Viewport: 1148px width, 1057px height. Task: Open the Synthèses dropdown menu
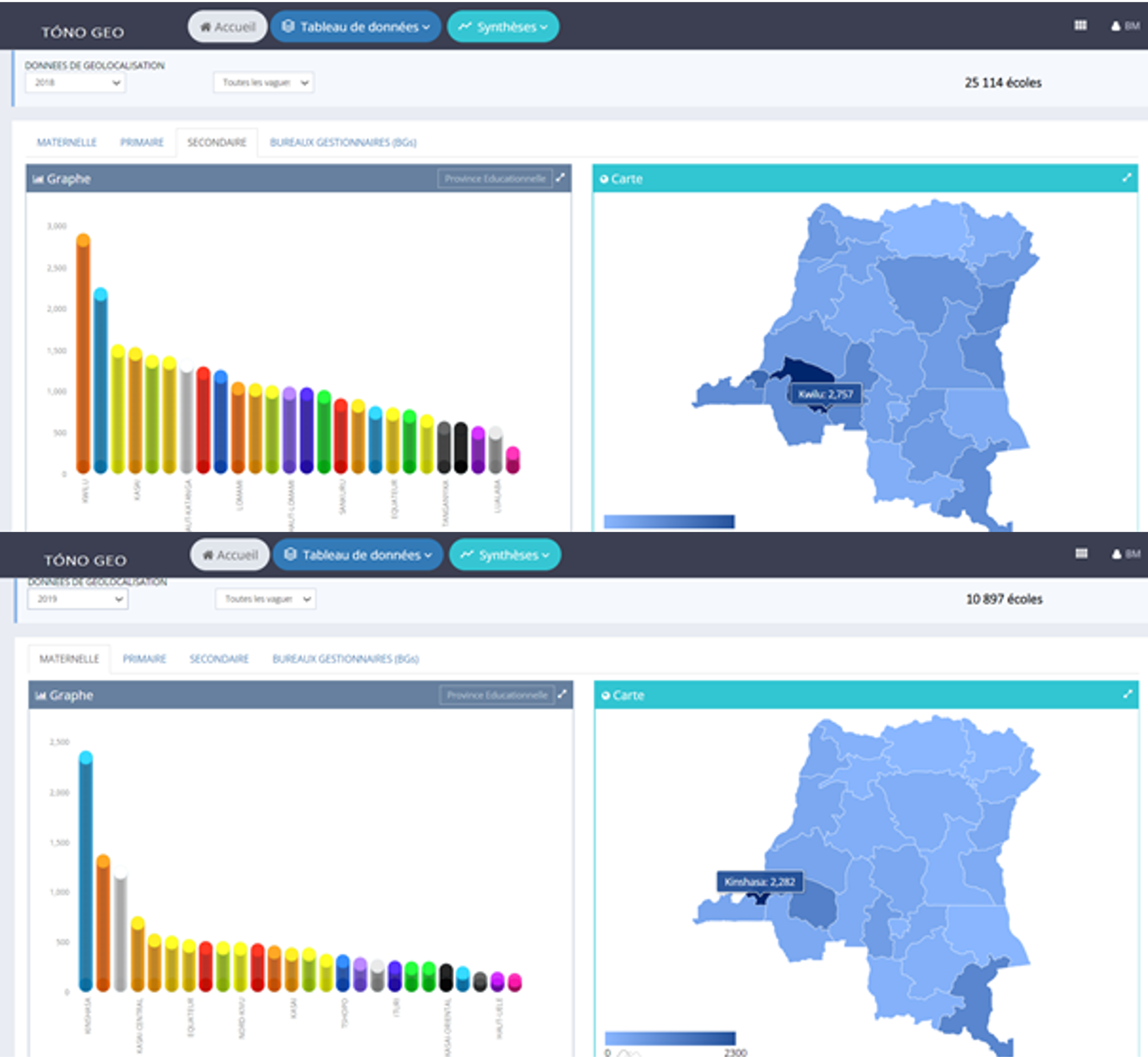tap(503, 25)
